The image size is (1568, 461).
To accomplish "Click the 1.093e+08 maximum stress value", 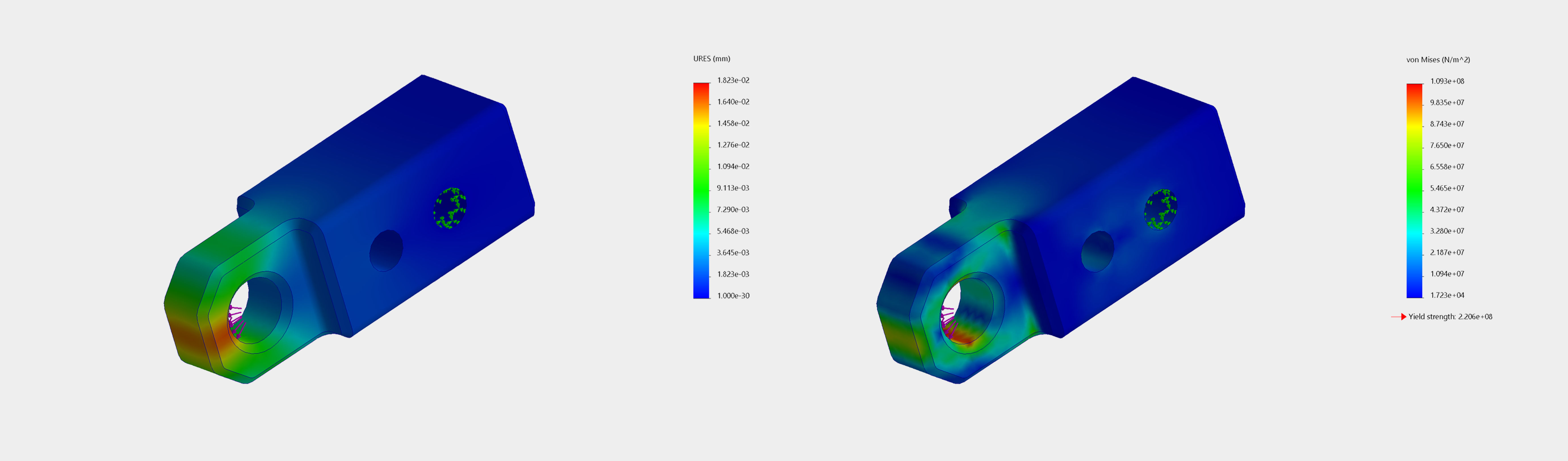I will (x=1447, y=81).
